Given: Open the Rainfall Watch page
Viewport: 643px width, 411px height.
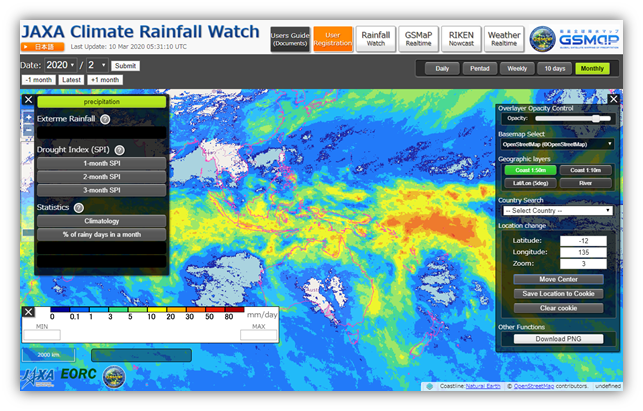Looking at the screenshot, I should click(376, 39).
